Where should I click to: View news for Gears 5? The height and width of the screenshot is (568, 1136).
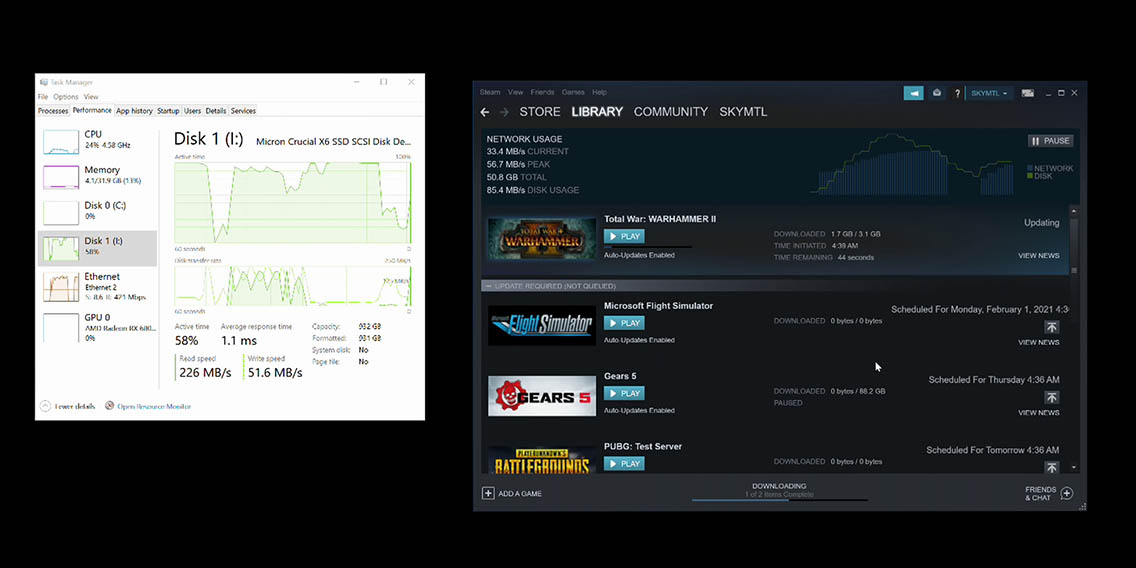[1038, 413]
